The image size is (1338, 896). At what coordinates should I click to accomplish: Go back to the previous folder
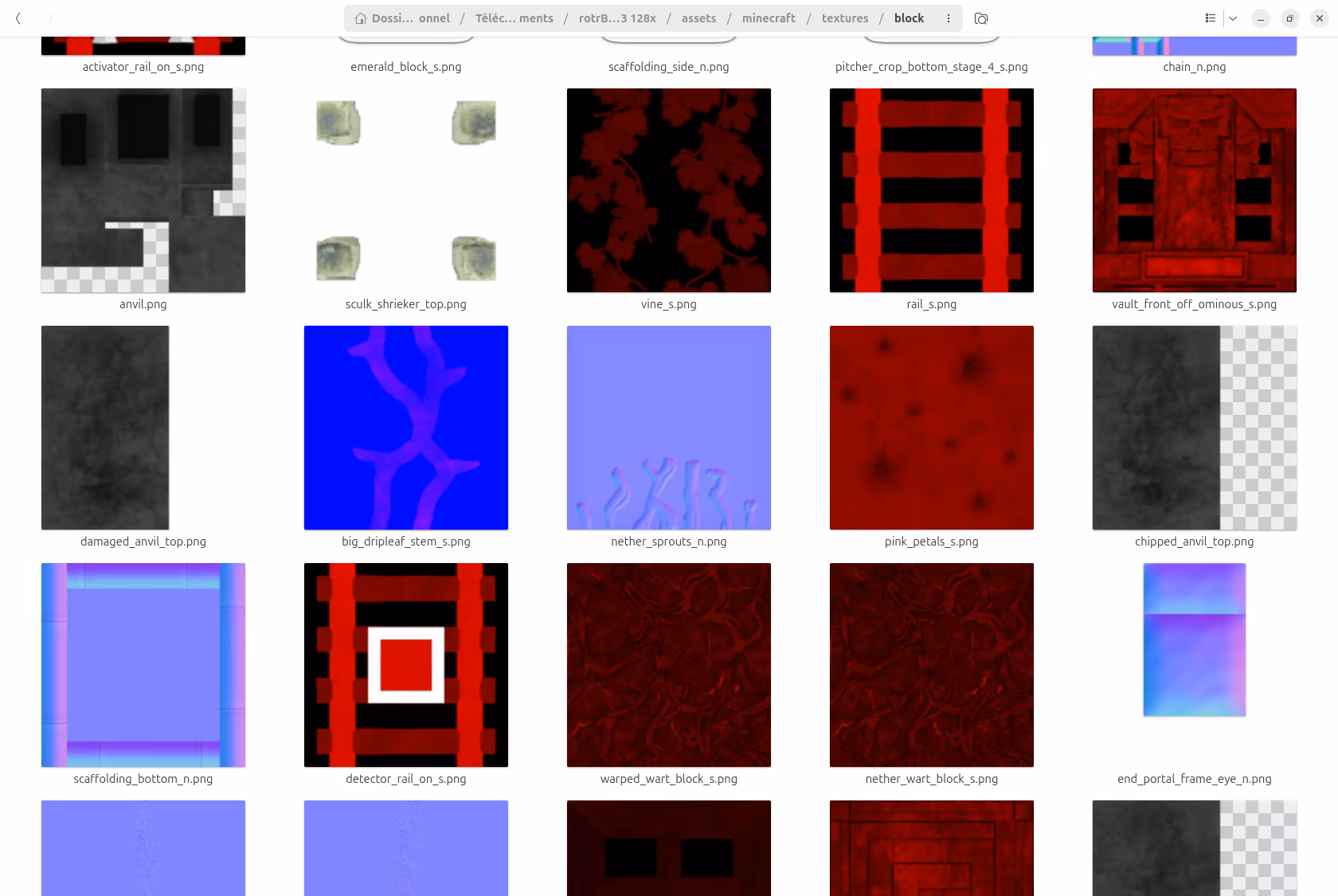tap(18, 18)
